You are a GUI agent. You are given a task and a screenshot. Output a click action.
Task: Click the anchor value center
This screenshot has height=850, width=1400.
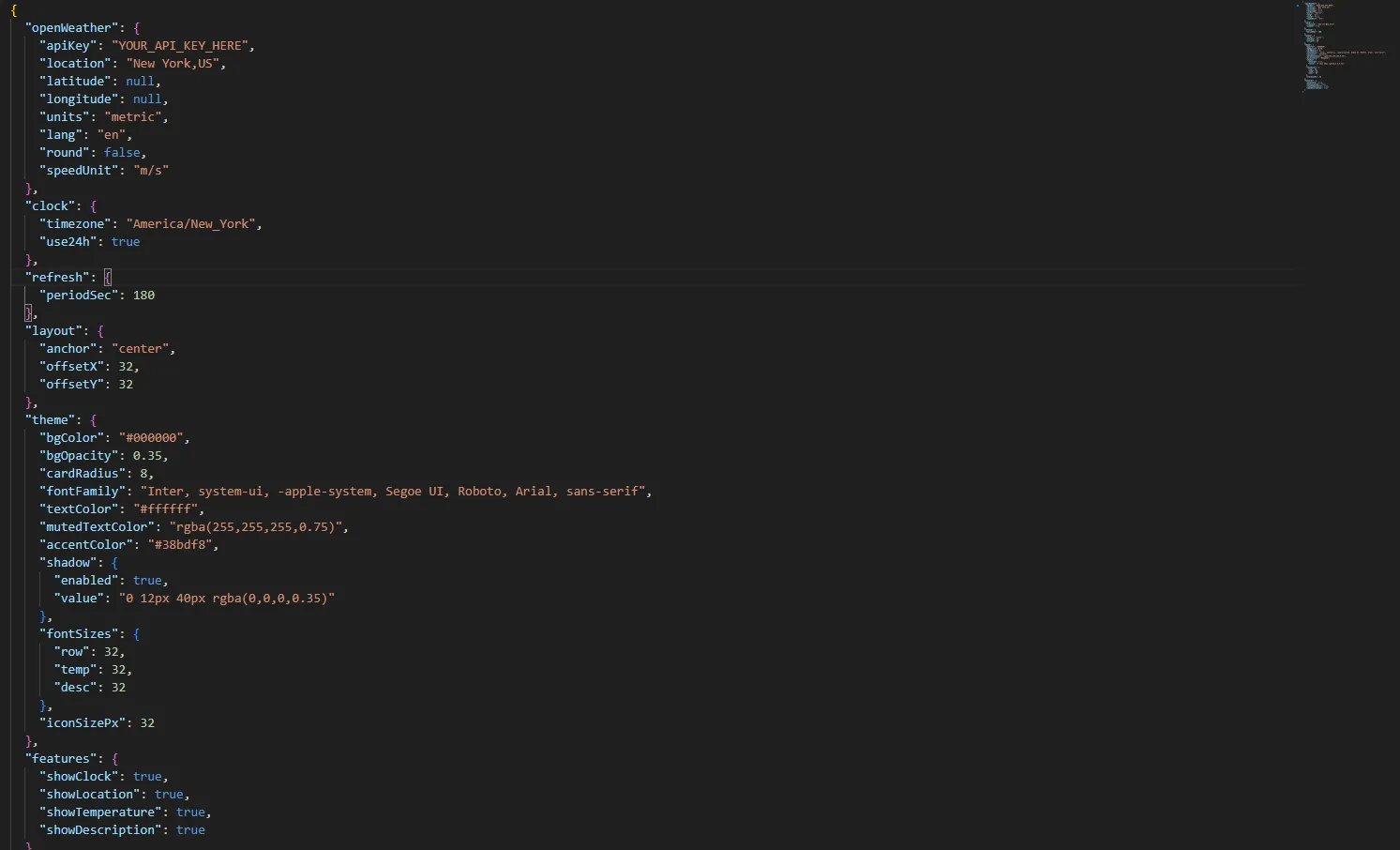pyautogui.click(x=140, y=348)
